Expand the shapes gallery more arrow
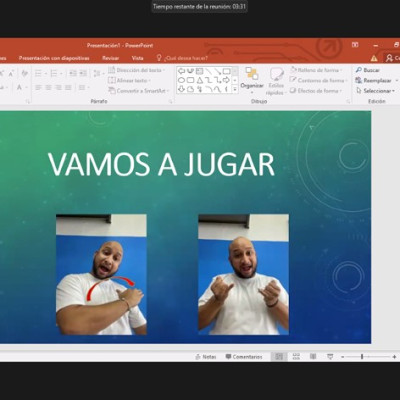Screen dimensions: 400x400 [235, 89]
